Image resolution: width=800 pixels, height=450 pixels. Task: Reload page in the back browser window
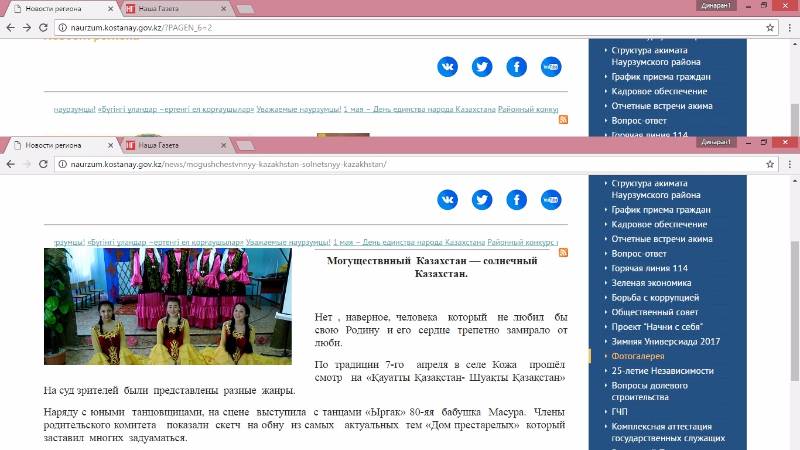[43, 28]
